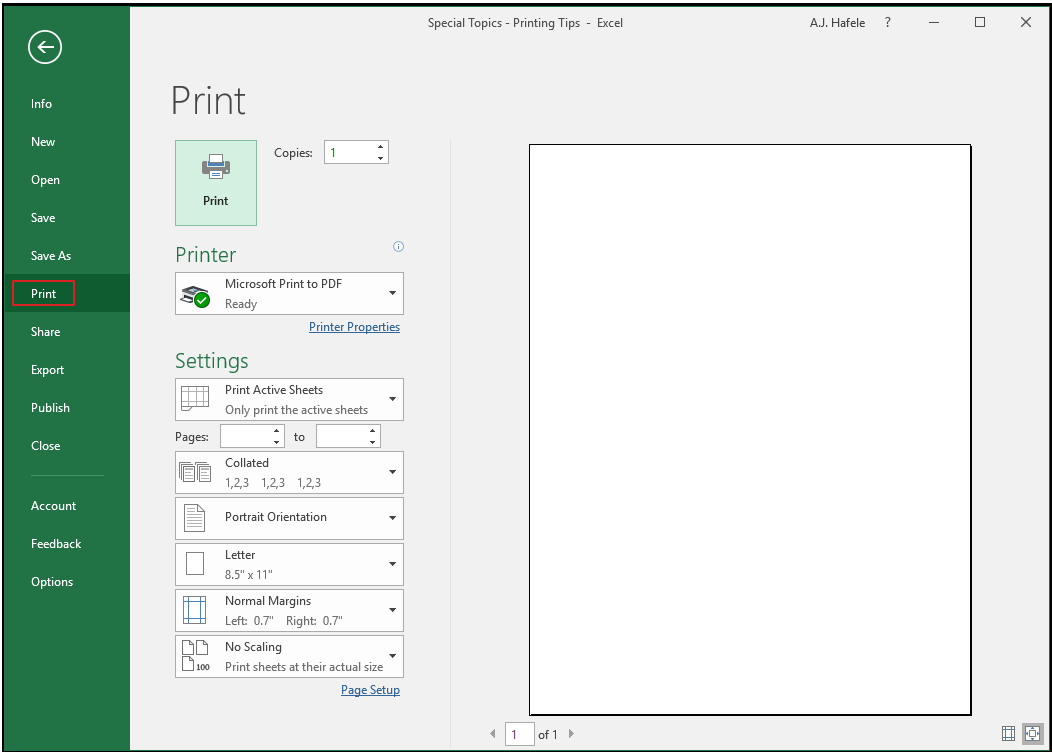Go to previous page arrow in preview
Screen dimensions: 1052x752
pyautogui.click(x=492, y=734)
